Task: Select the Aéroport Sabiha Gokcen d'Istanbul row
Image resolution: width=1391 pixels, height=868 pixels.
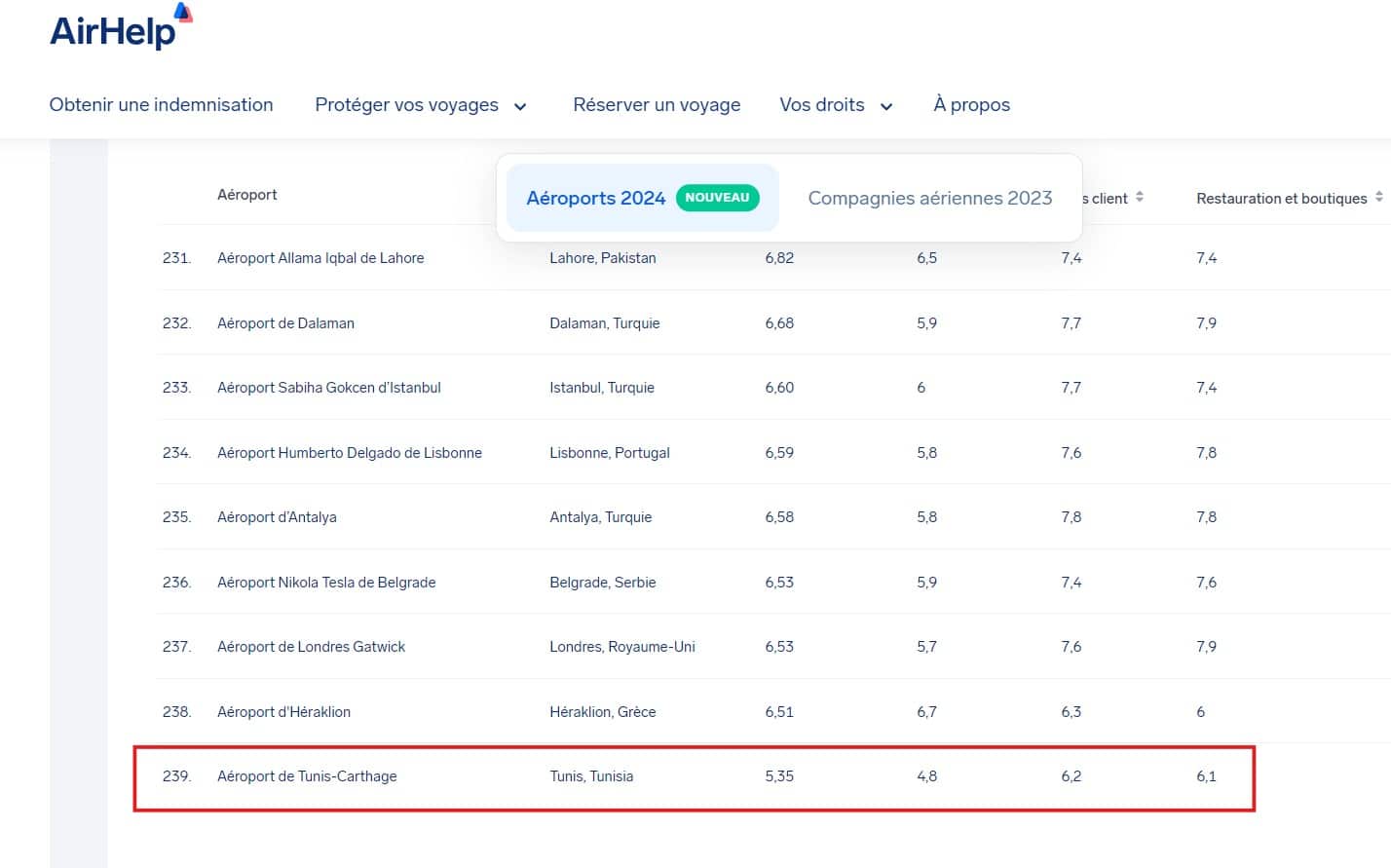Action: 328,387
